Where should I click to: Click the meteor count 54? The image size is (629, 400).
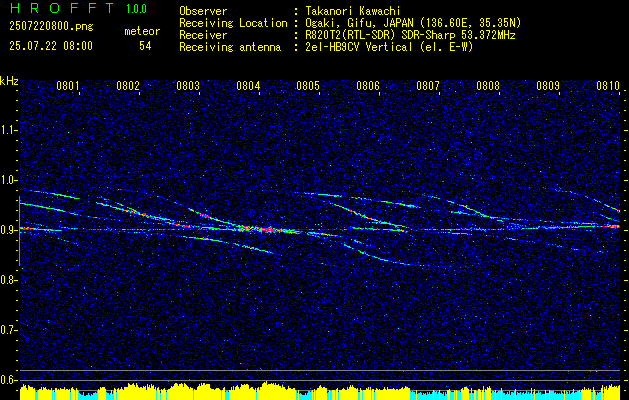[x=145, y=46]
